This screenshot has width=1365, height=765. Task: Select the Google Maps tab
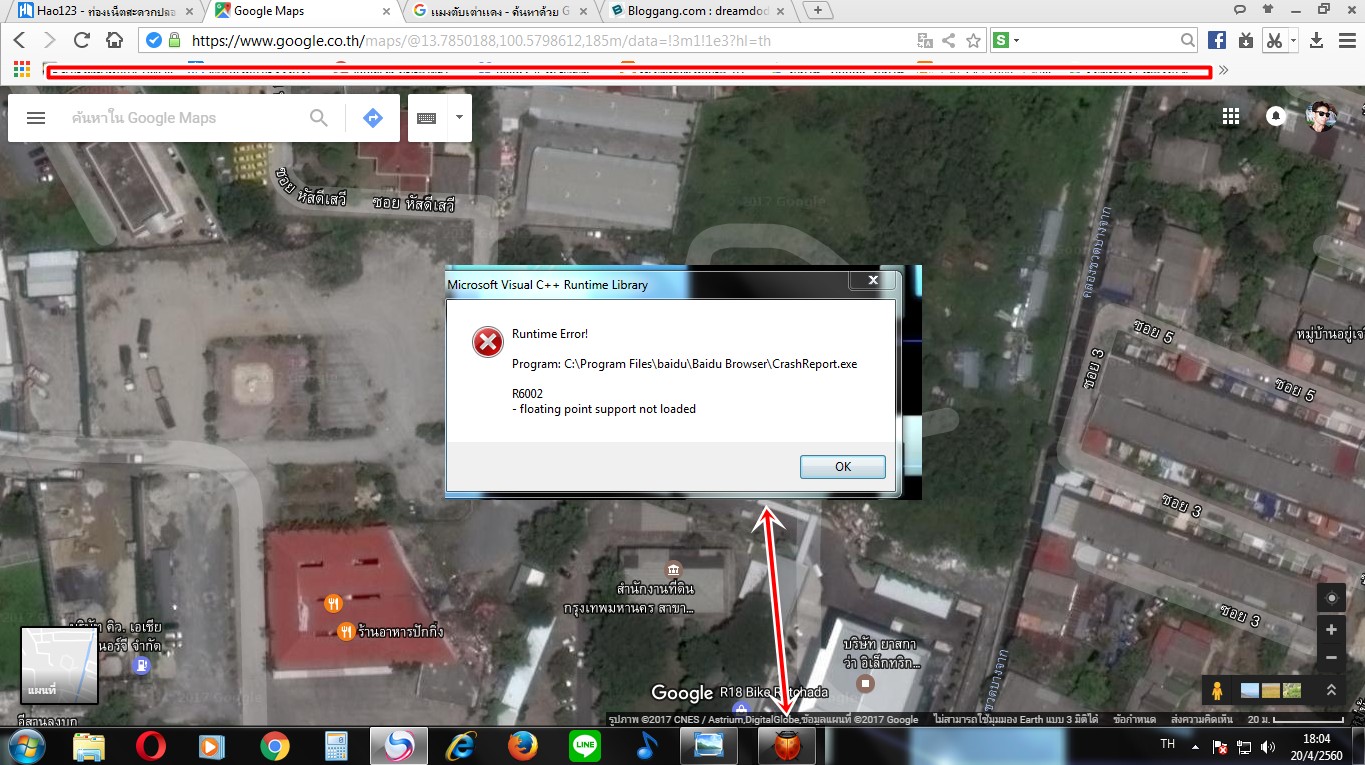tap(302, 11)
